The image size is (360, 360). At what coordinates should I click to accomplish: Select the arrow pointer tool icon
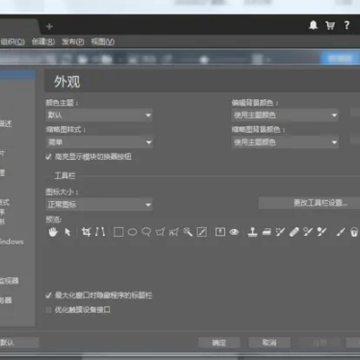(x=68, y=232)
